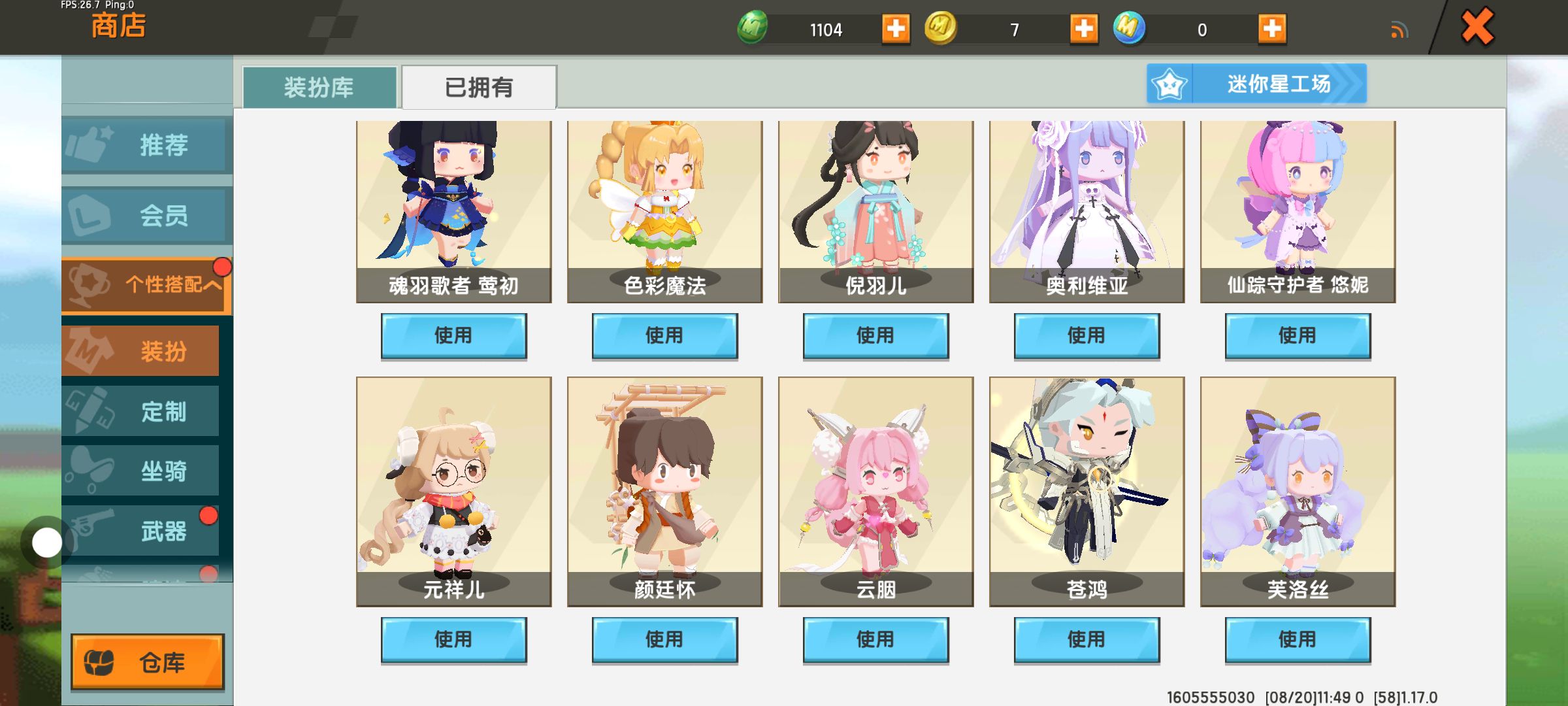The width and height of the screenshot is (1568, 706).
Task: Select the 已拥有 owned tab
Action: (479, 87)
